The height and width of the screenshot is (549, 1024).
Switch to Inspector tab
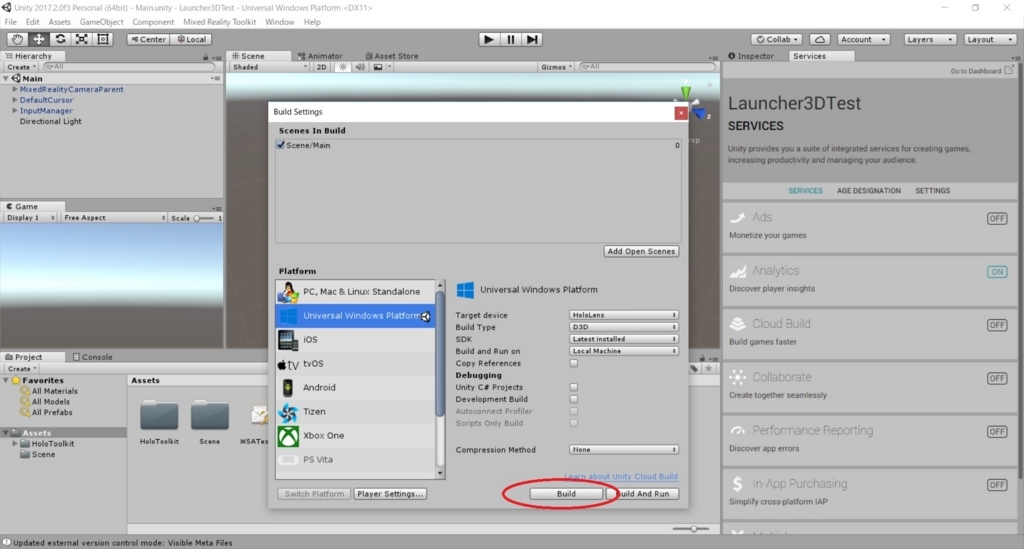click(x=752, y=56)
